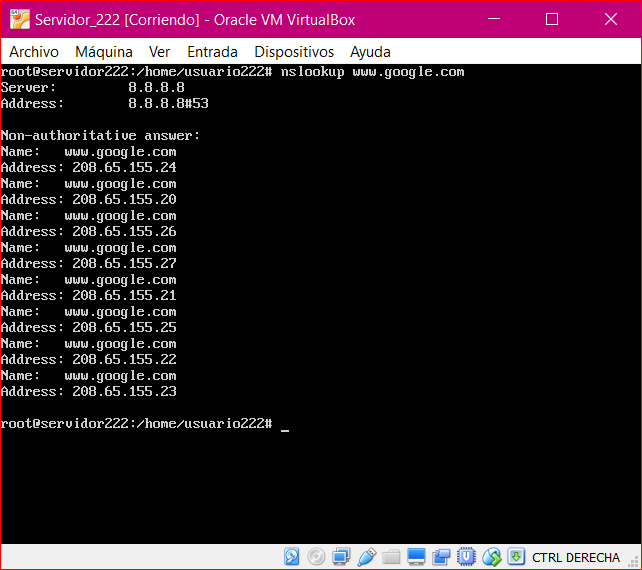Click the Non-authoritative answer line
The height and width of the screenshot is (570, 642).
tap(100, 135)
